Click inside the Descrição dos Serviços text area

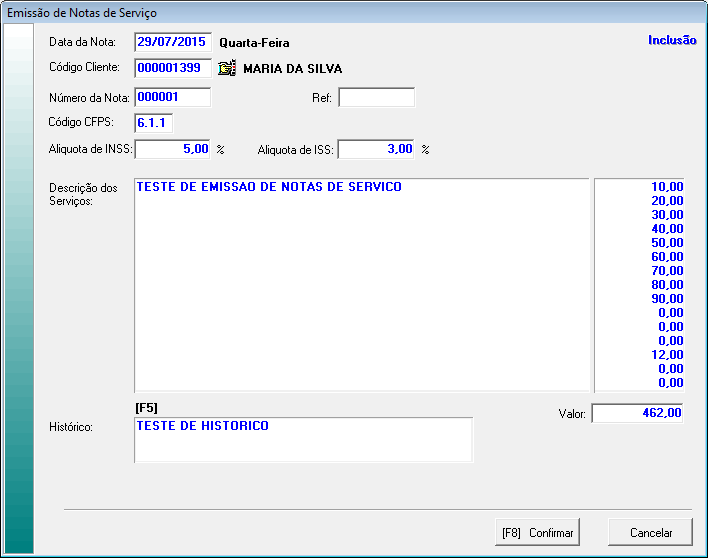[360, 285]
